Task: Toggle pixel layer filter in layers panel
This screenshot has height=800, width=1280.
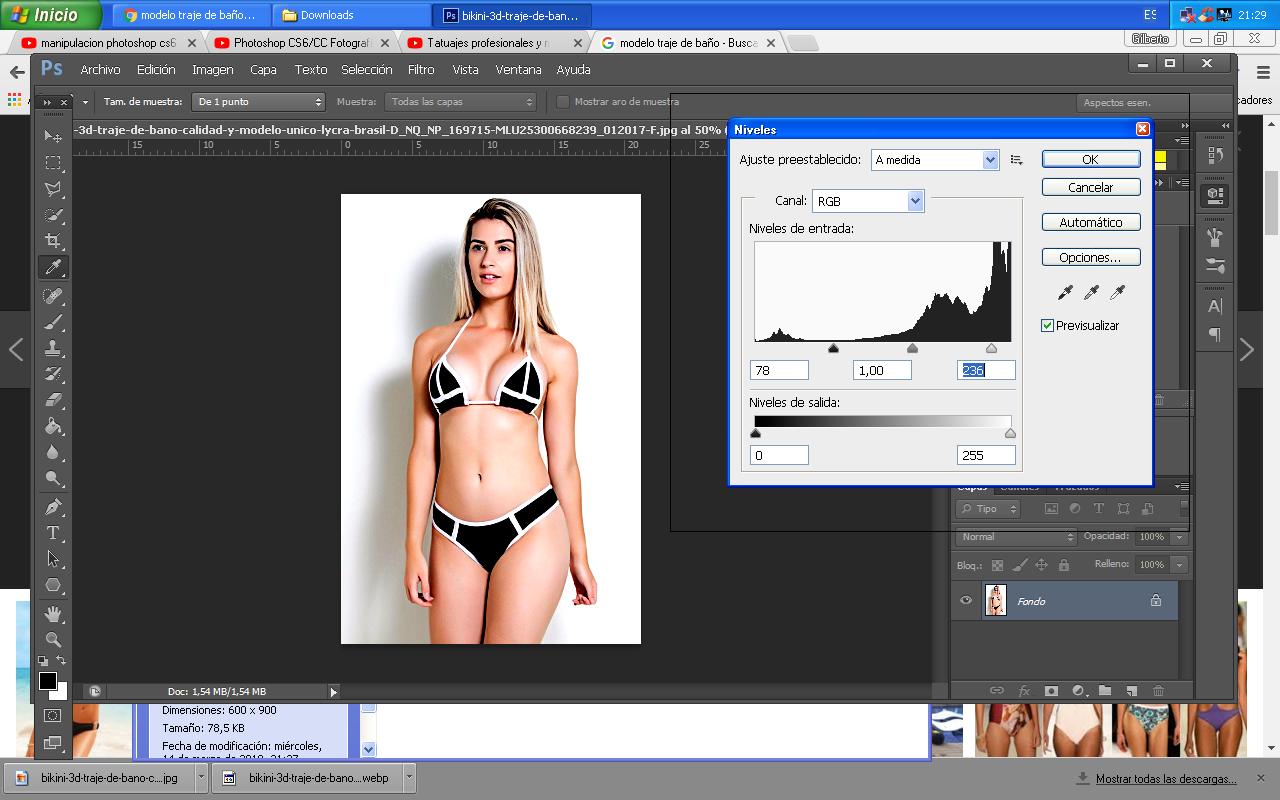Action: pyautogui.click(x=1051, y=509)
